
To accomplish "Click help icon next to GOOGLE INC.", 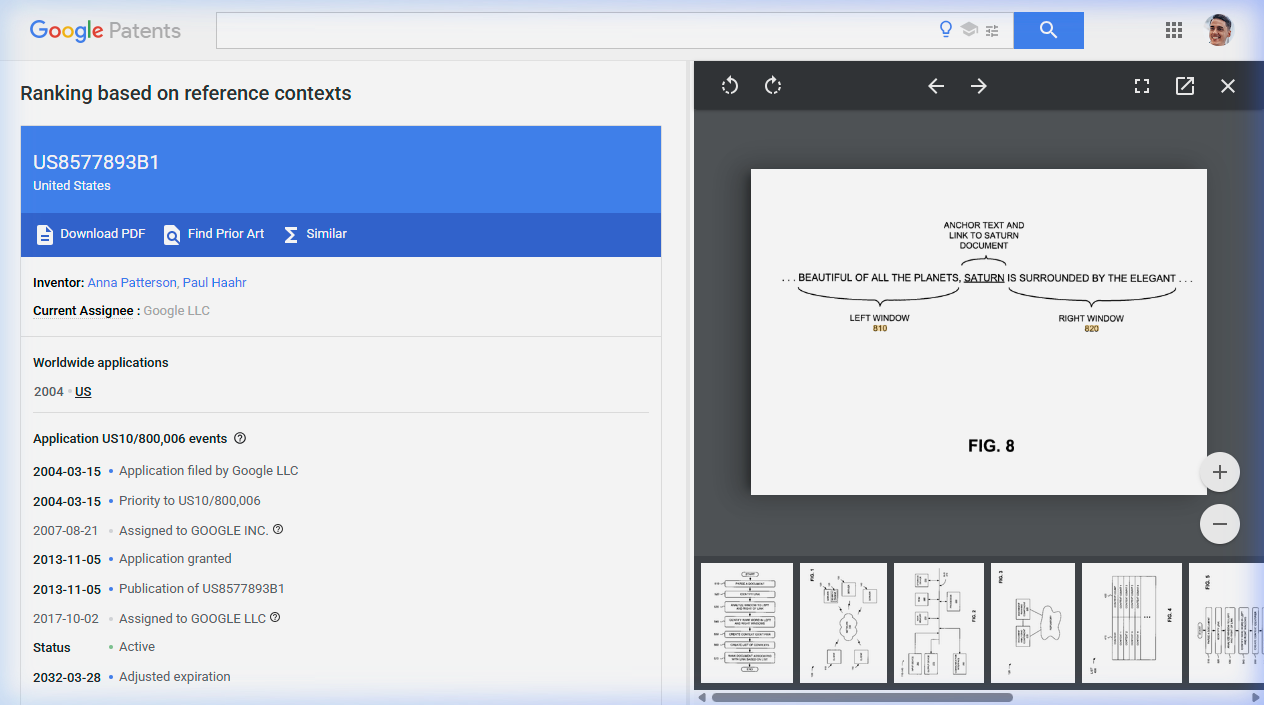I will [278, 529].
